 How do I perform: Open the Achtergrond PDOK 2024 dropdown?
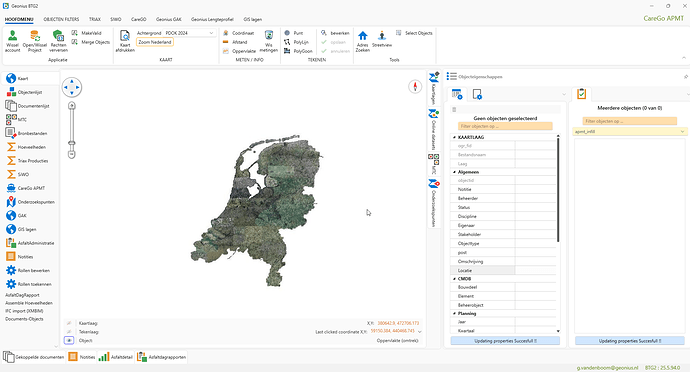189,33
